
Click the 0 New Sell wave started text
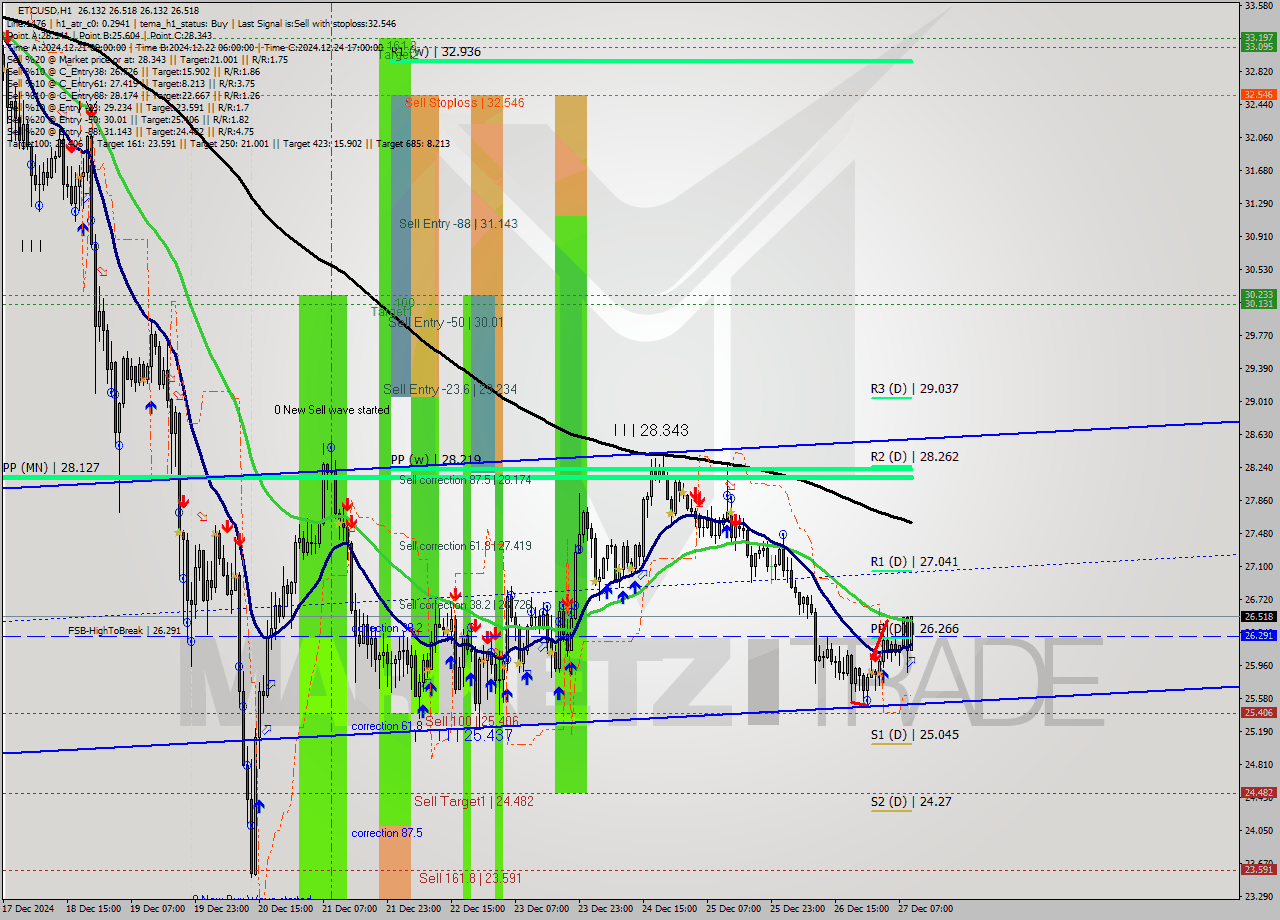point(332,410)
